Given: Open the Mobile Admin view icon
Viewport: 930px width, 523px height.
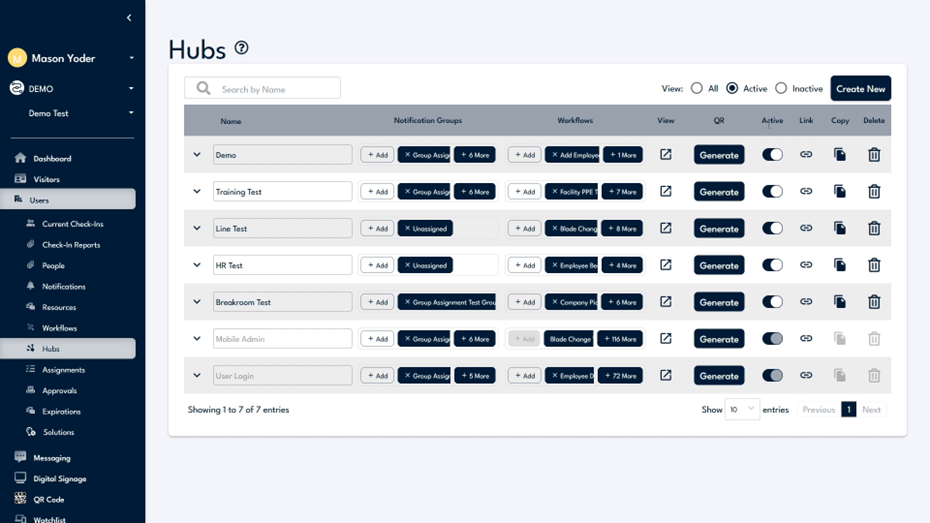Looking at the screenshot, I should coord(666,339).
